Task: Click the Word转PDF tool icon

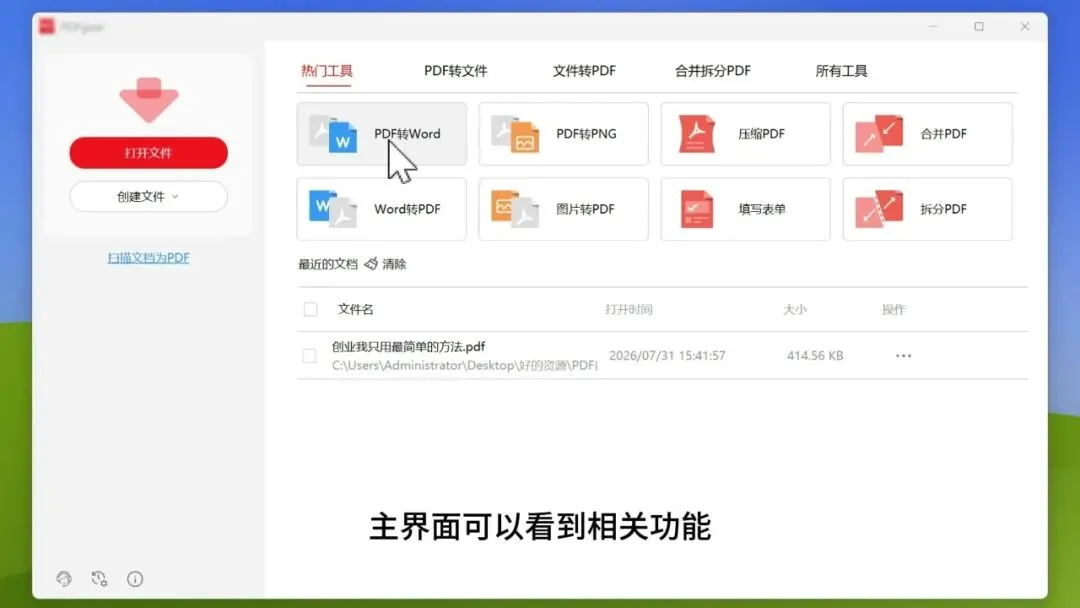Action: [333, 209]
